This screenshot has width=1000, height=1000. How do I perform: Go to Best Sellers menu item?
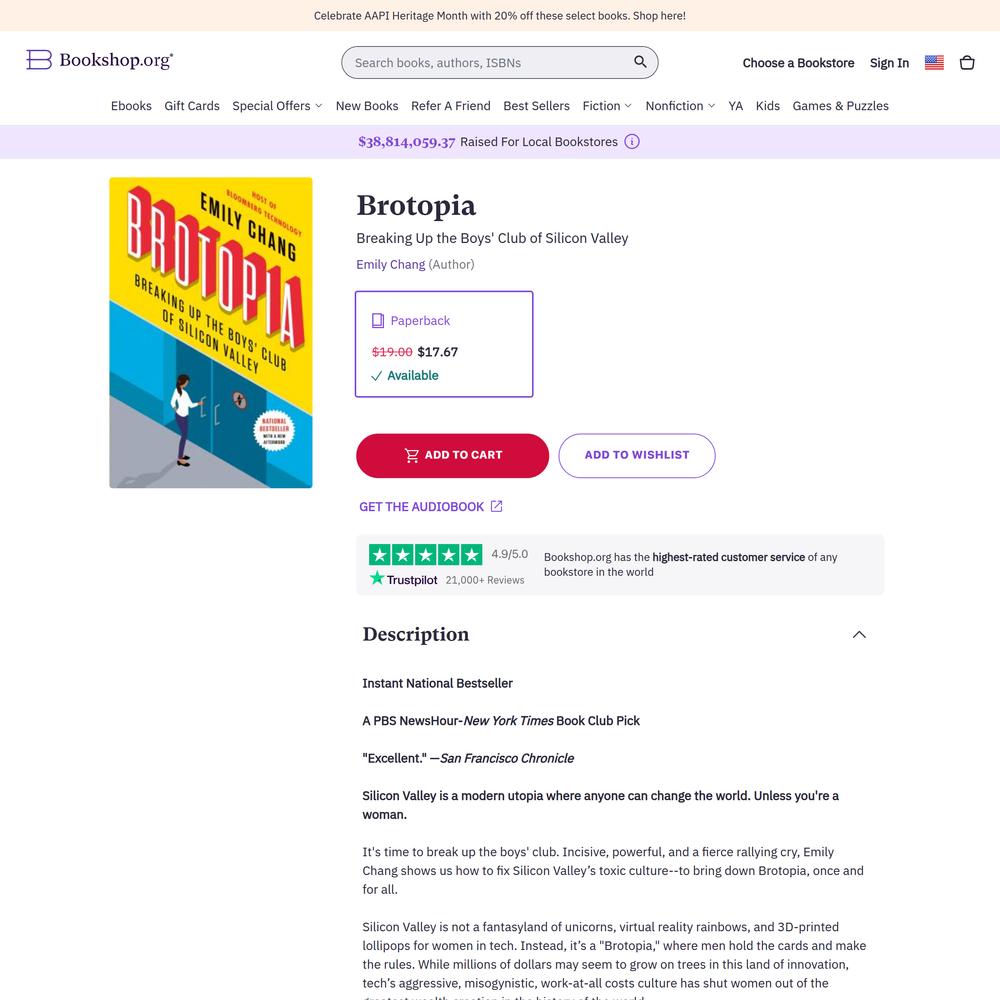(x=536, y=106)
